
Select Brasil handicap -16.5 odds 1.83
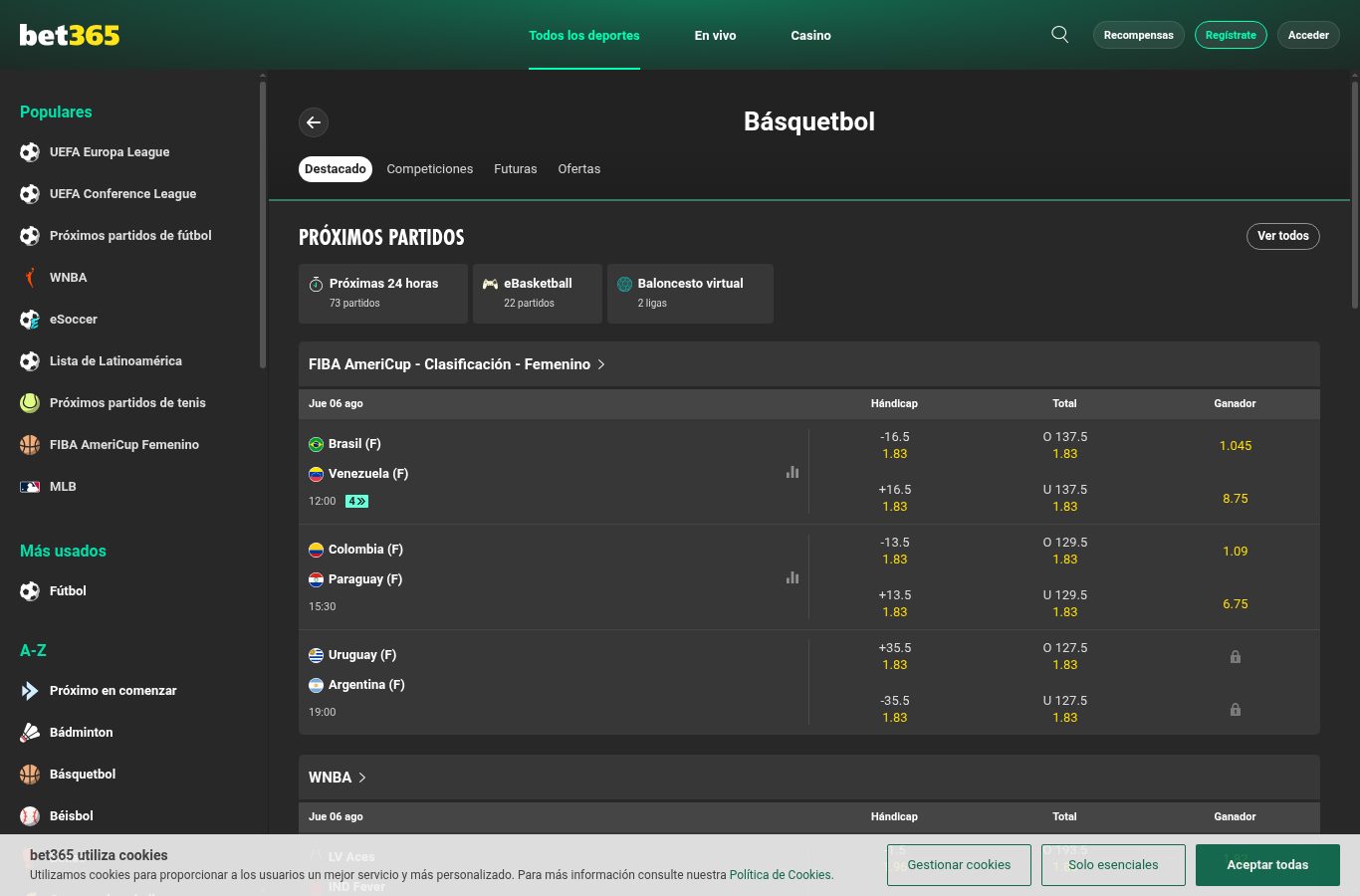tap(895, 445)
